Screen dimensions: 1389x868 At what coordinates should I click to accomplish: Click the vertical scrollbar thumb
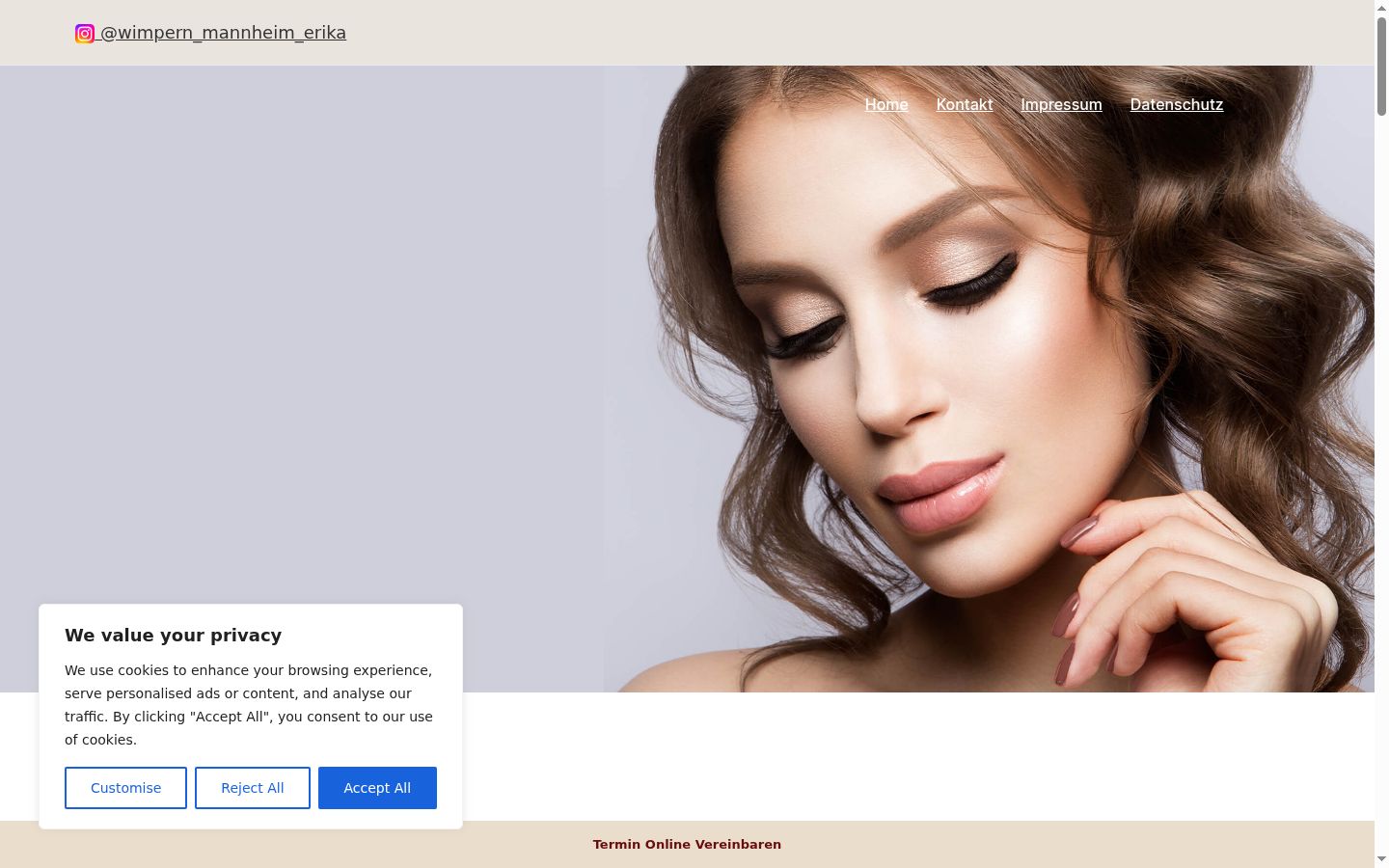pos(1381,67)
